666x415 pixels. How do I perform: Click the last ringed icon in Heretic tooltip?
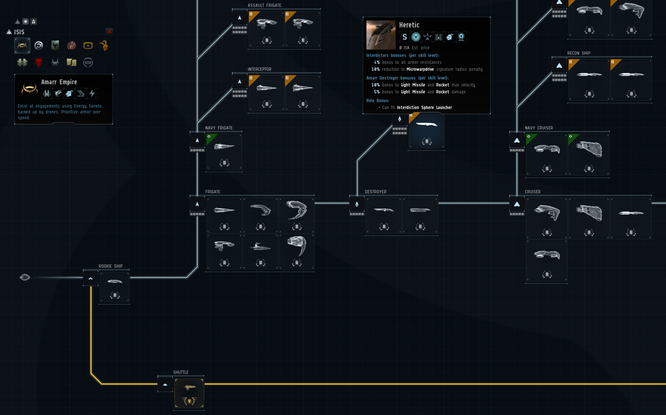pos(461,37)
